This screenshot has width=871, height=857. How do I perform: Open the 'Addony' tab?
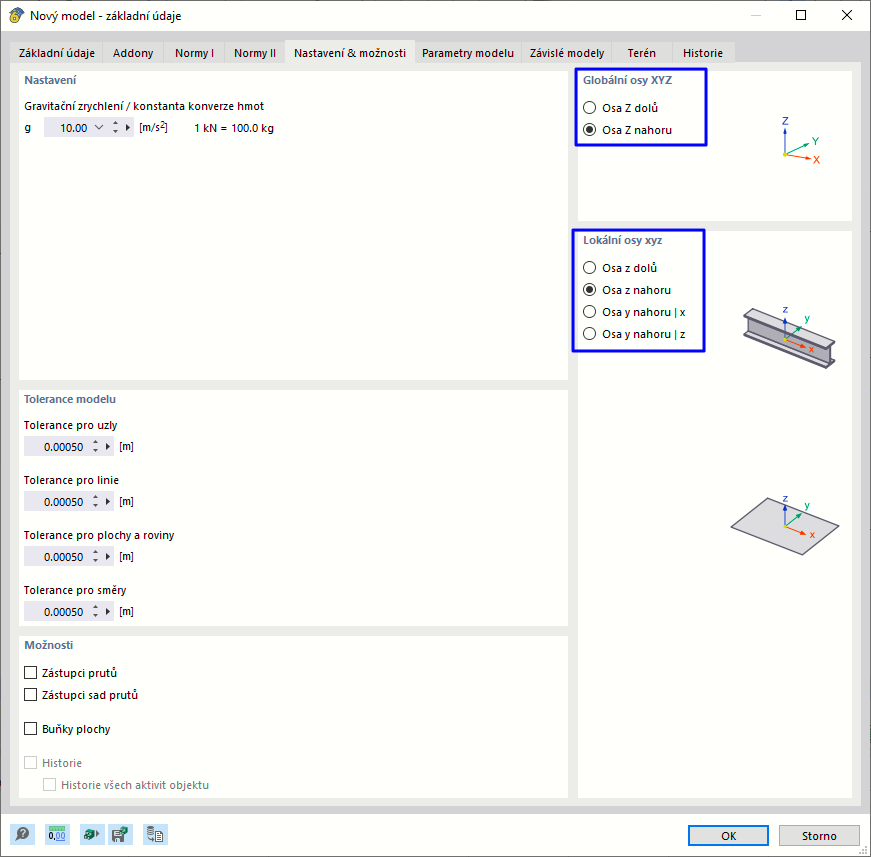pos(133,53)
